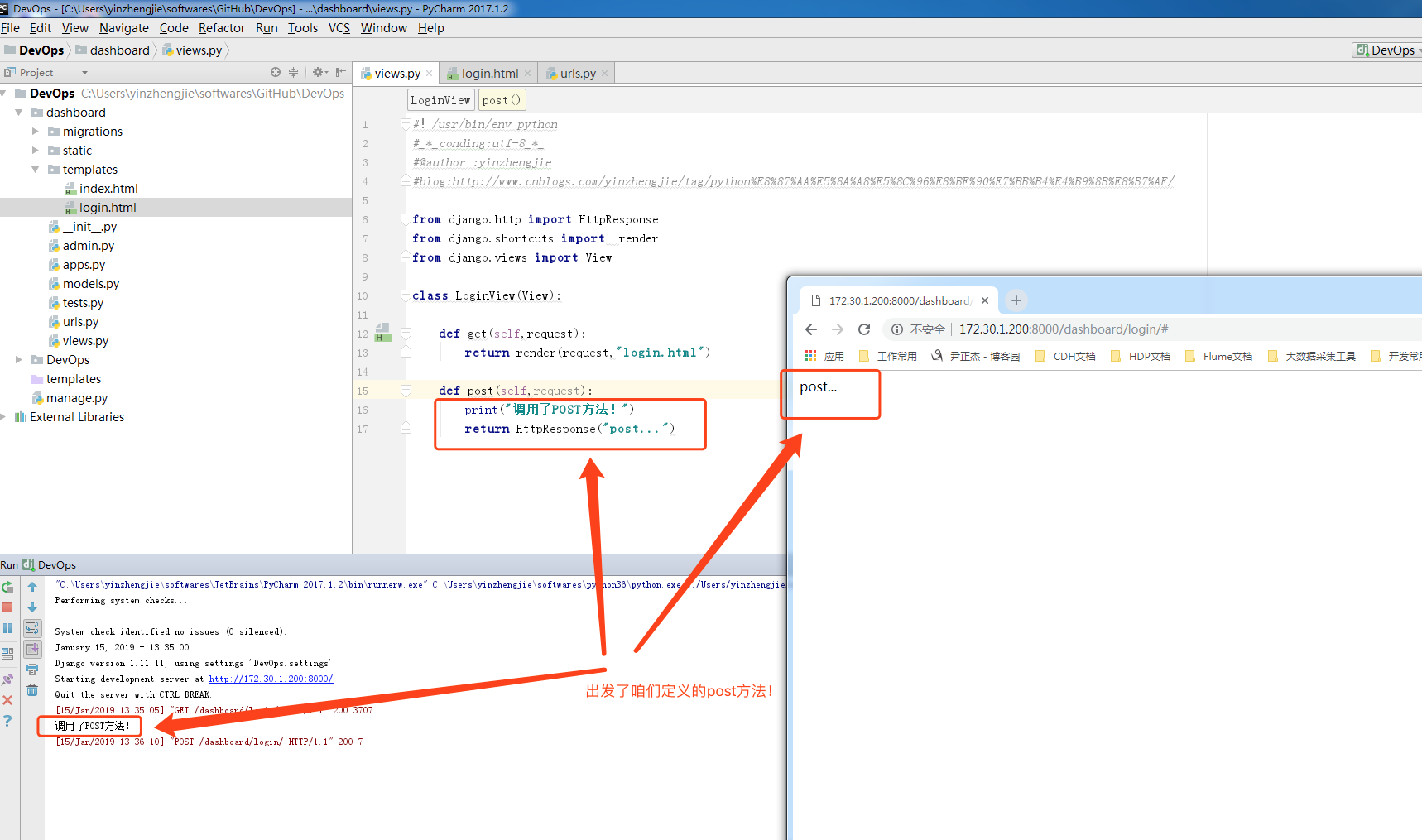The image size is (1422, 840).
Task: Pin the Run tab
Action: [x=7, y=679]
